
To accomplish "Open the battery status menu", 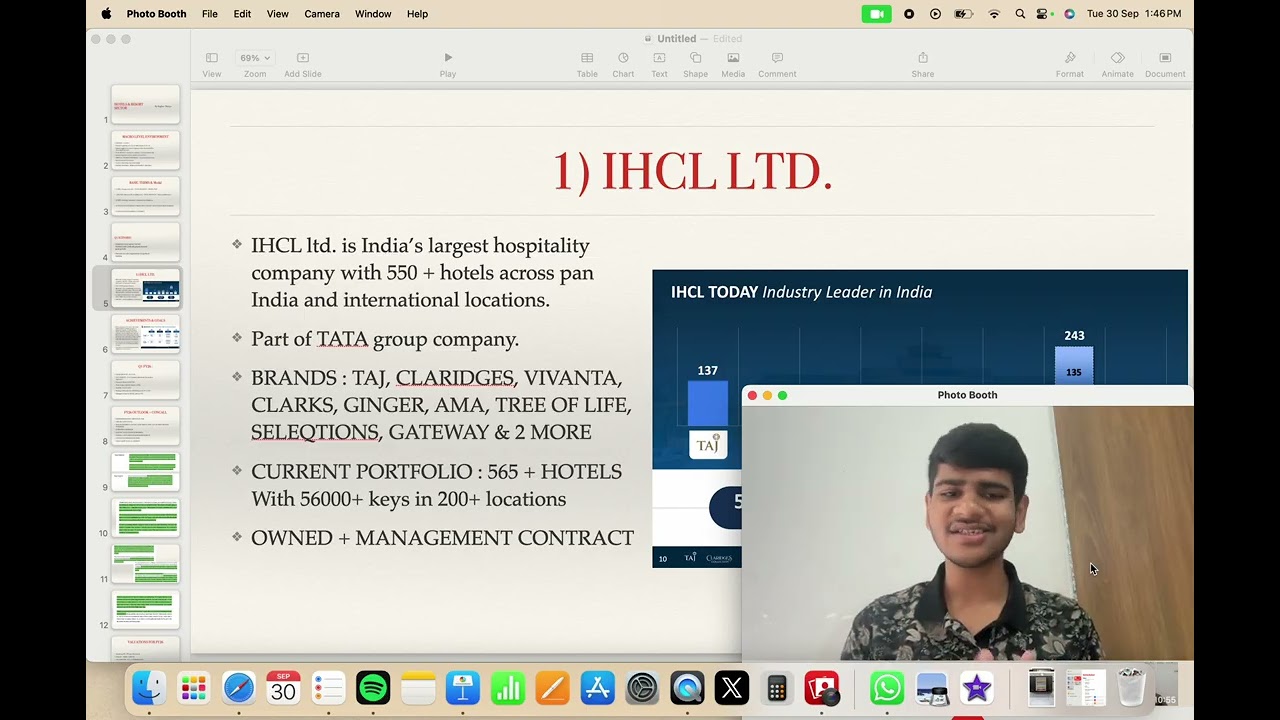I will [x=964, y=14].
